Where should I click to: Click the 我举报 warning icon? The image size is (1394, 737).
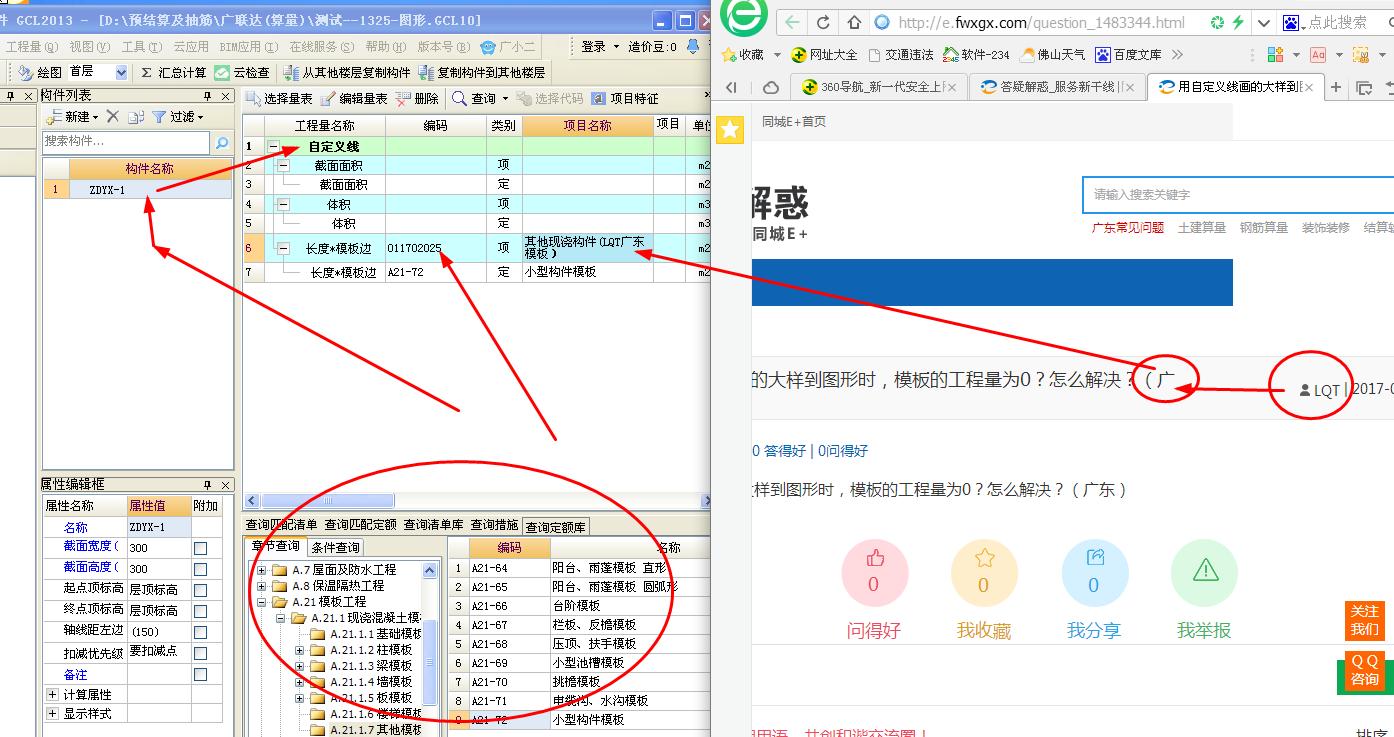1204,573
